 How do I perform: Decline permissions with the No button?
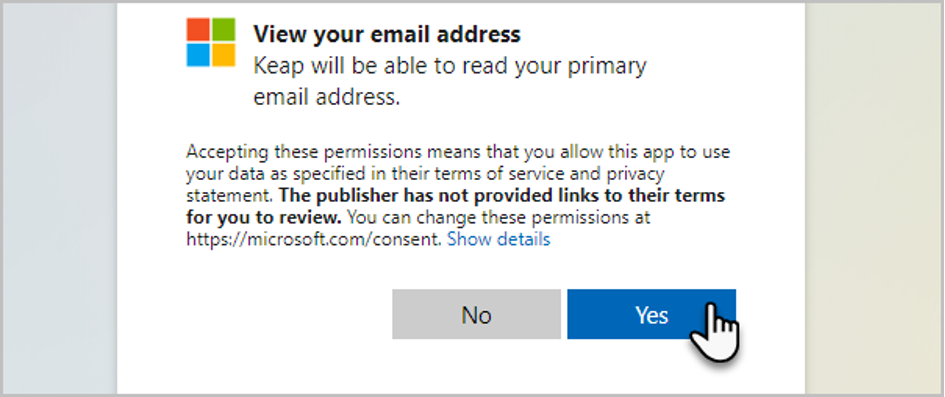coord(476,314)
